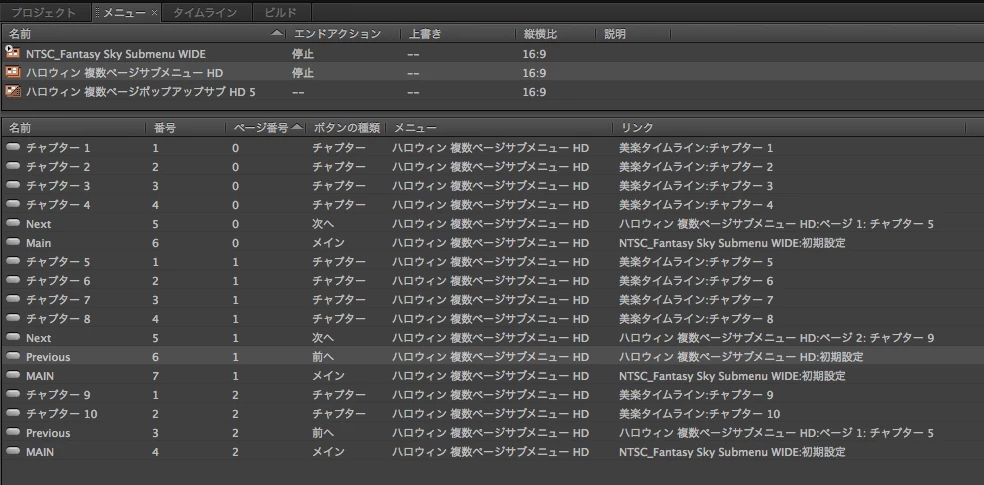This screenshot has width=984, height=485.
Task: Click the button icon beside チャプター 4
Action: [13, 205]
